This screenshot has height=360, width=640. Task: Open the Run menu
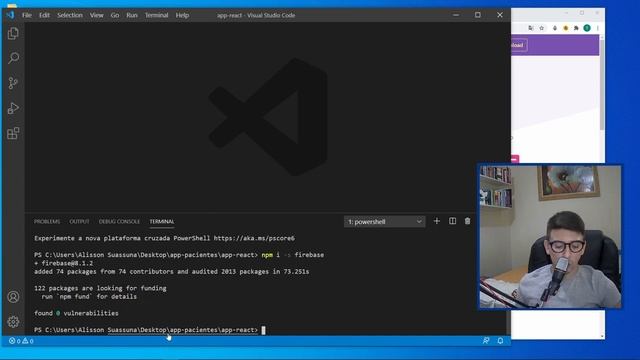click(132, 15)
